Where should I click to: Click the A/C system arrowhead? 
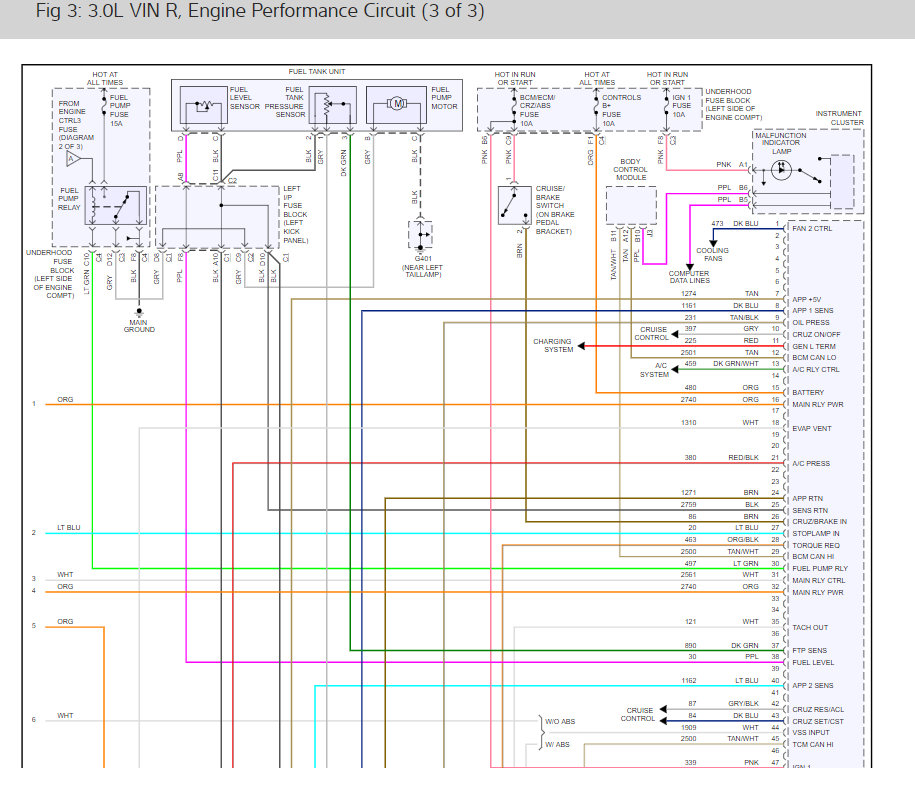675,369
